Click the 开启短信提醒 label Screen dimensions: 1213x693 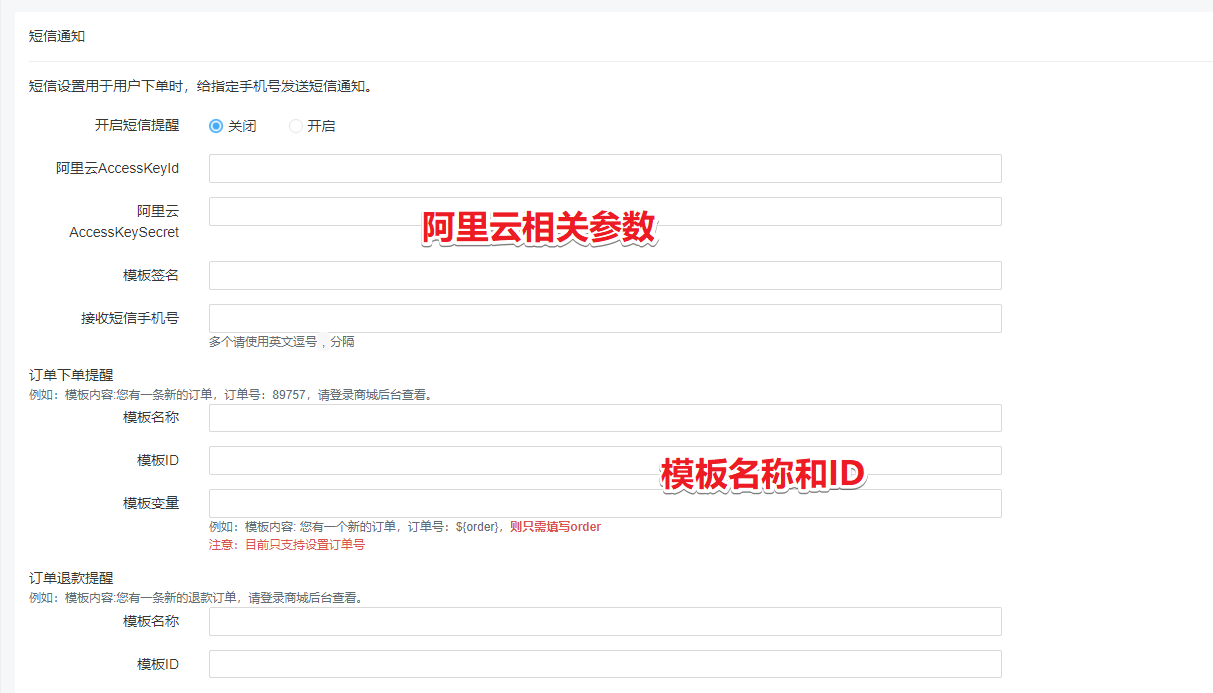(x=137, y=125)
